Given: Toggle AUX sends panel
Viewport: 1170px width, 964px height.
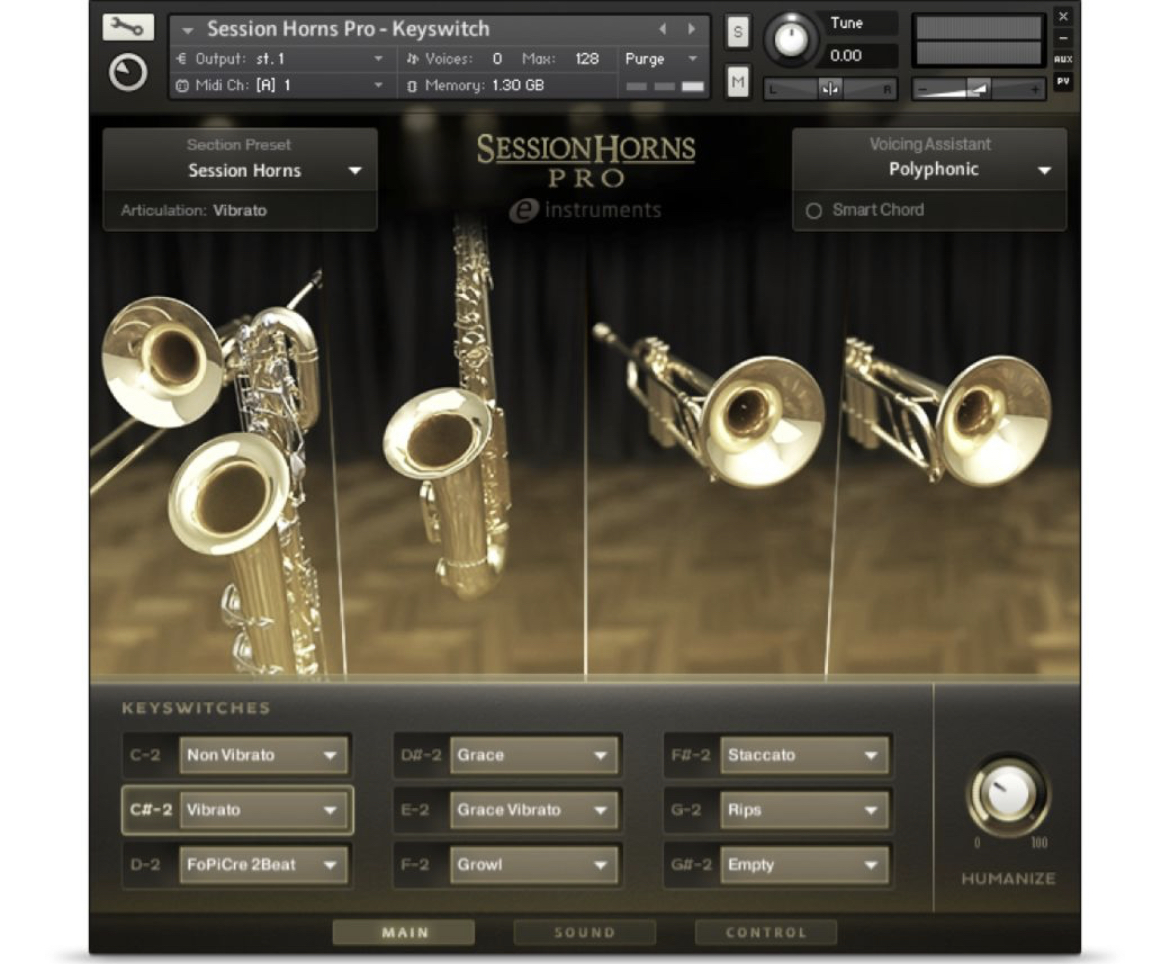Looking at the screenshot, I should 1063,59.
